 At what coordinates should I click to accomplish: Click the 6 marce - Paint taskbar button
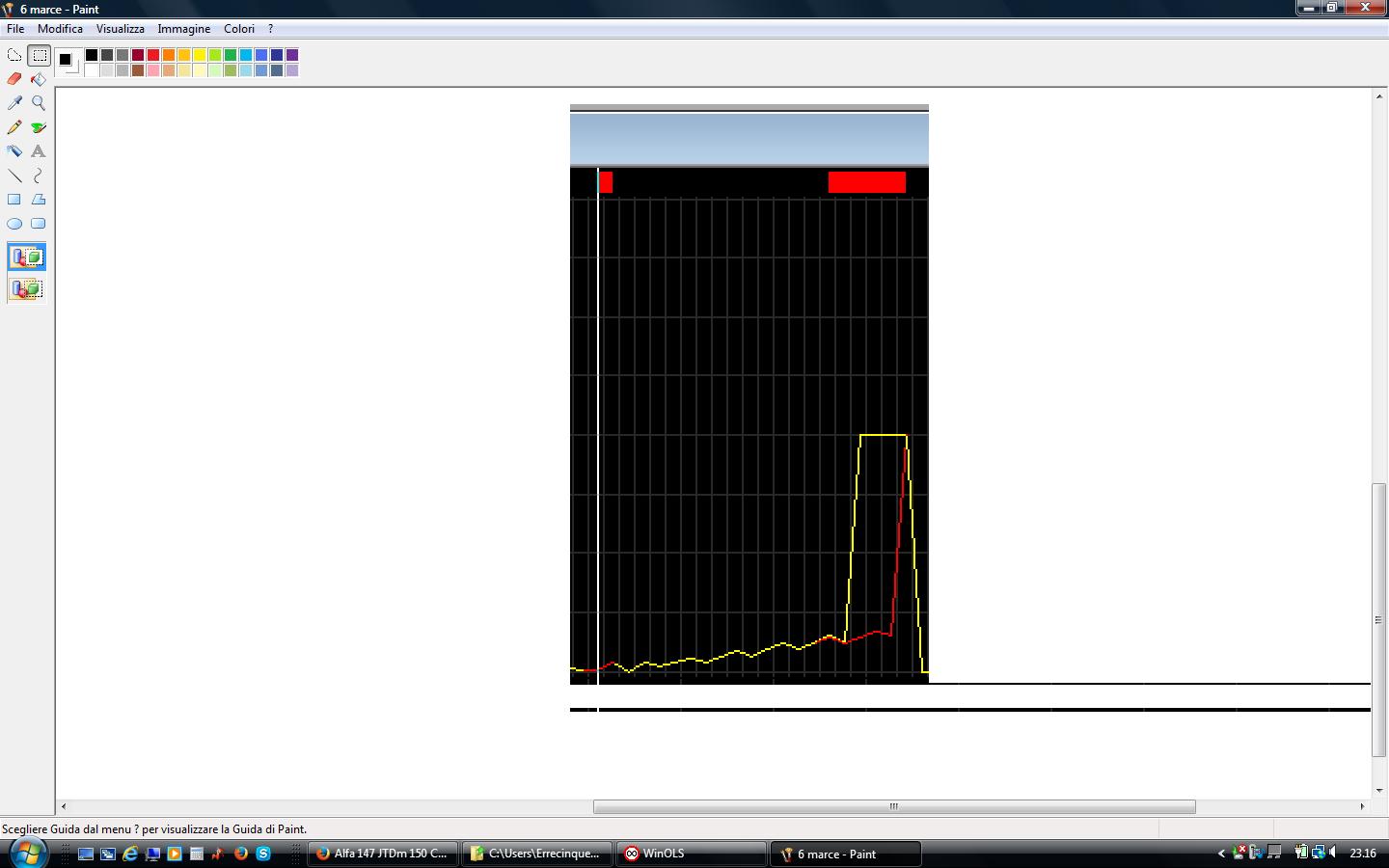(846, 854)
